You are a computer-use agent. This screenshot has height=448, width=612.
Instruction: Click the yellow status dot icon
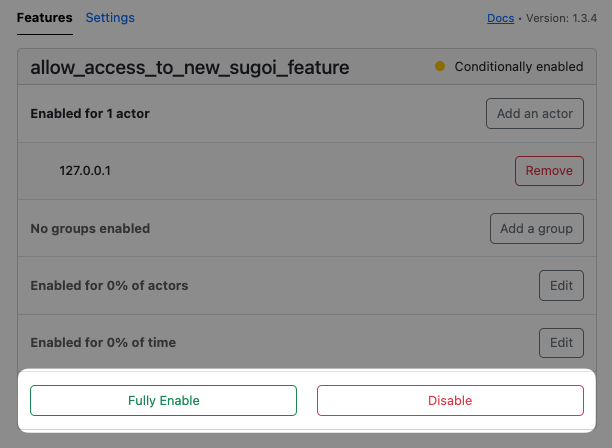pyautogui.click(x=440, y=66)
